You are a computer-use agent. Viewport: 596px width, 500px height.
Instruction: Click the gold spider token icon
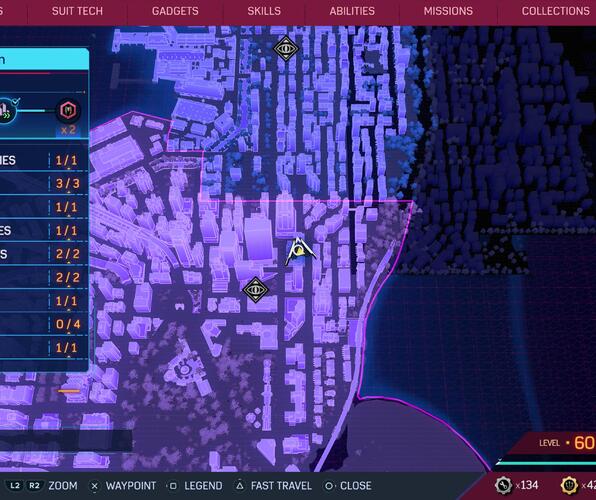click(569, 485)
